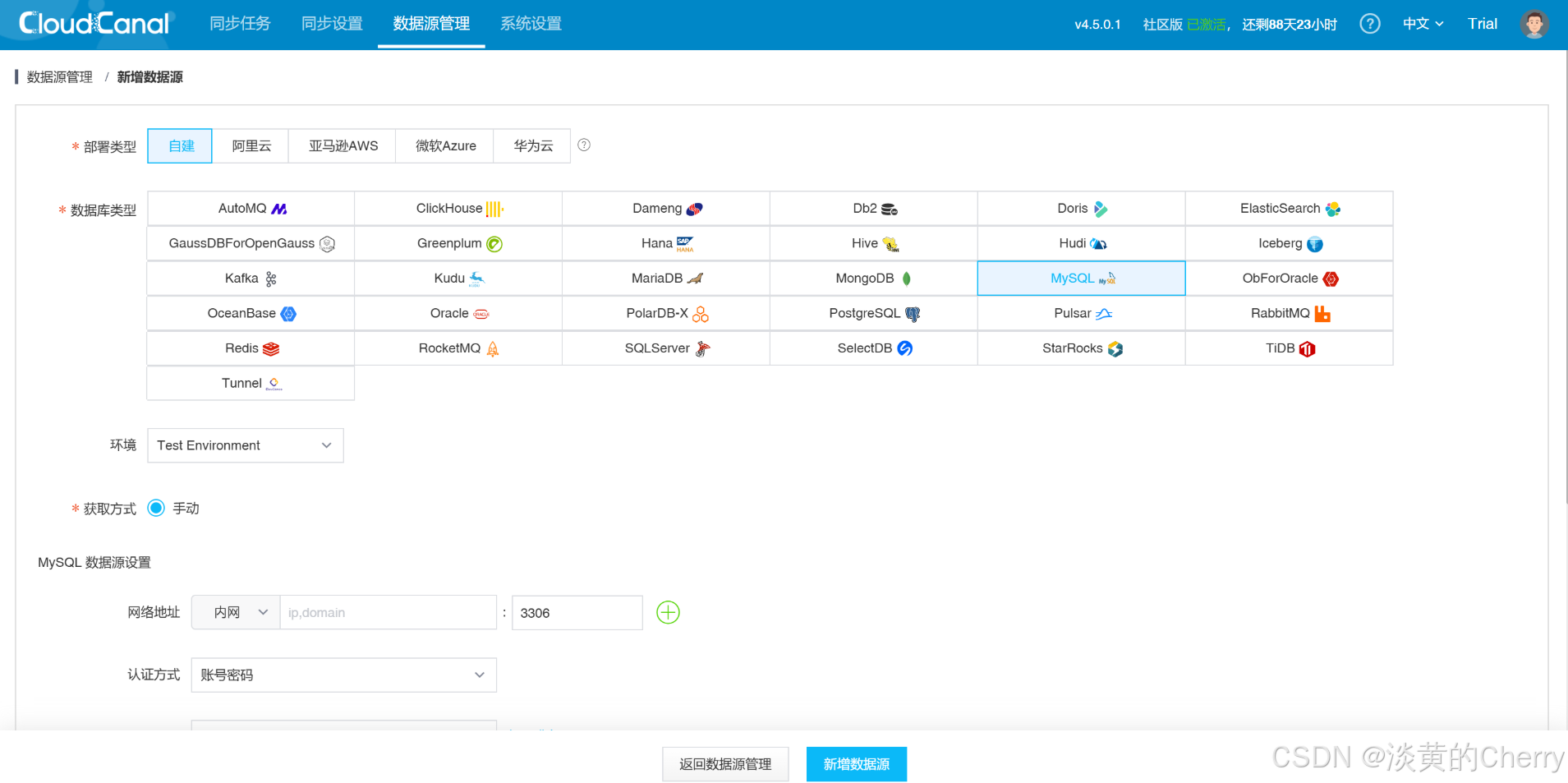The width and height of the screenshot is (1568, 783).
Task: Open 系统设置 tab
Action: (531, 24)
